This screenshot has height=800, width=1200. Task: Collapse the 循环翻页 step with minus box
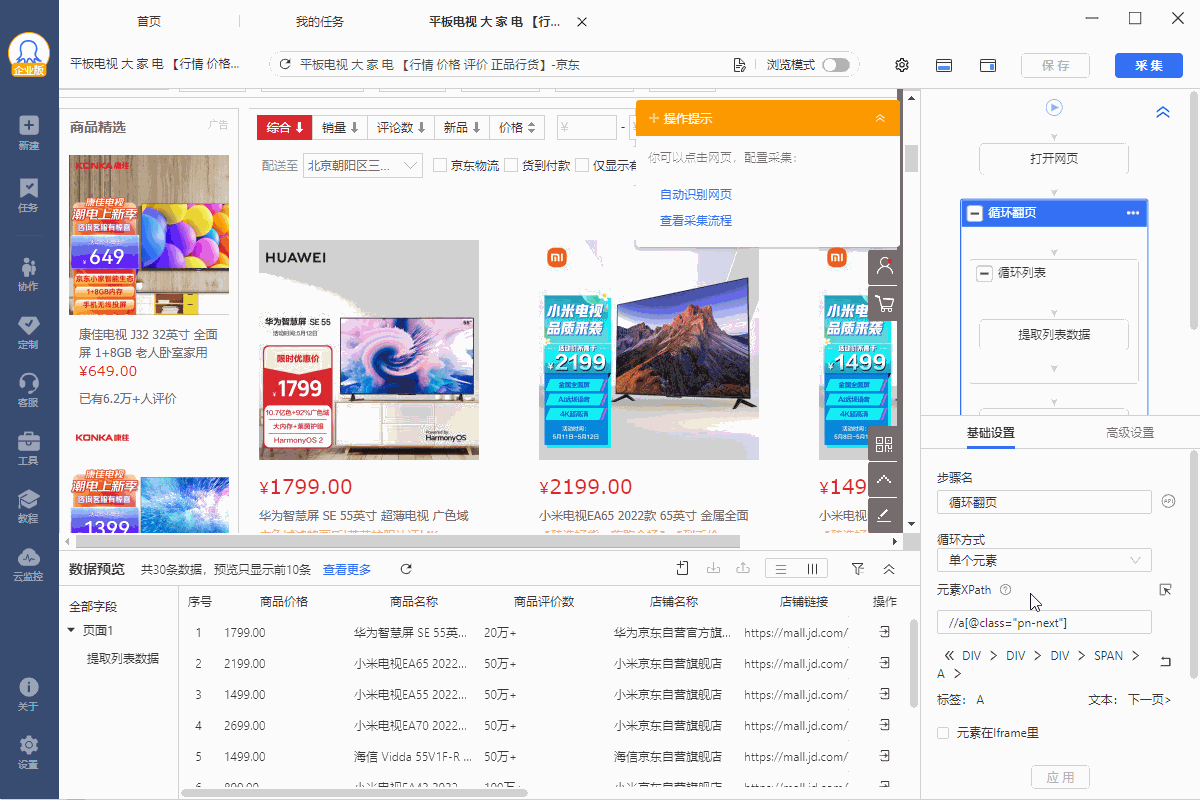pyautogui.click(x=975, y=213)
